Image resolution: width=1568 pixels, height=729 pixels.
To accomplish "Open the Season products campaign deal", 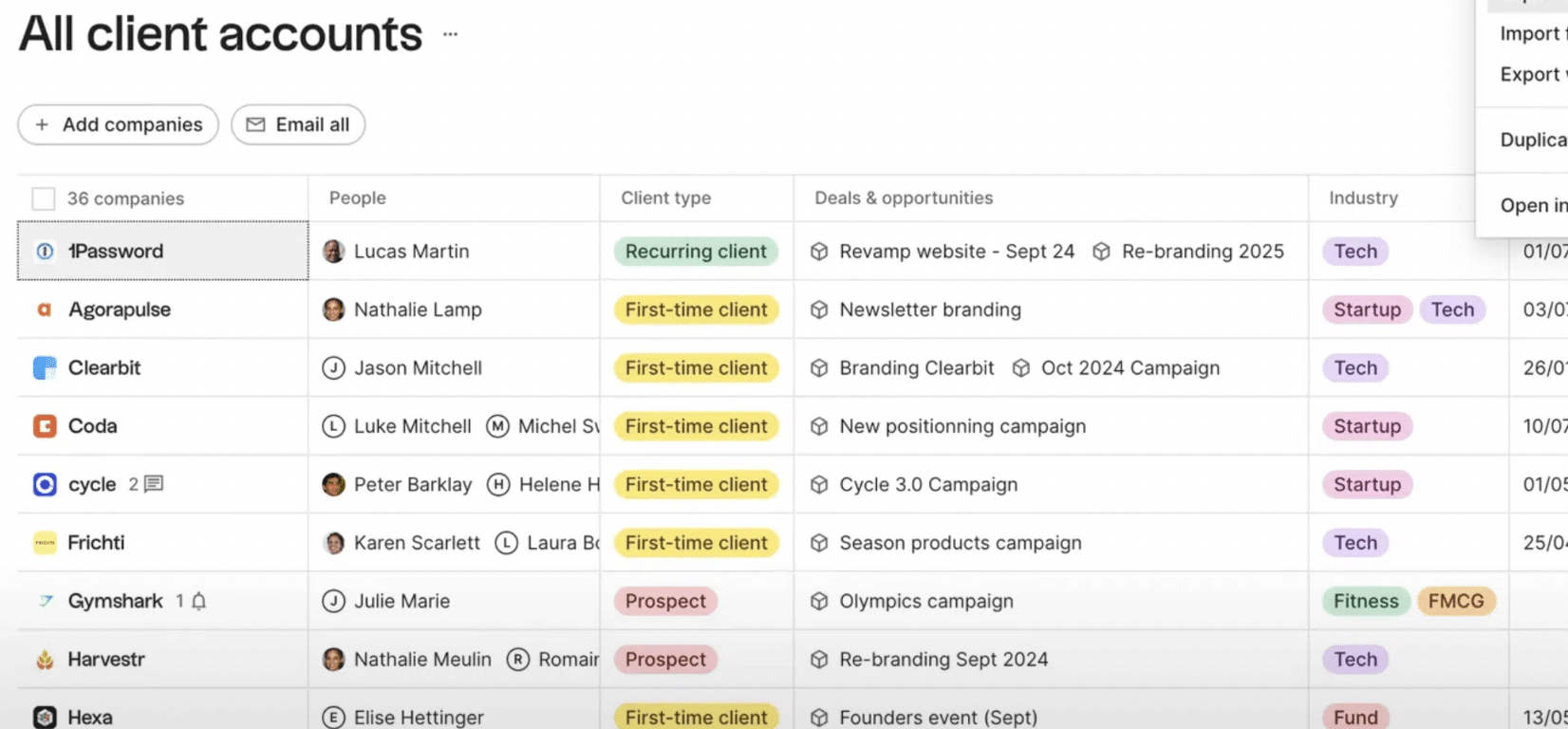I will pos(961,543).
